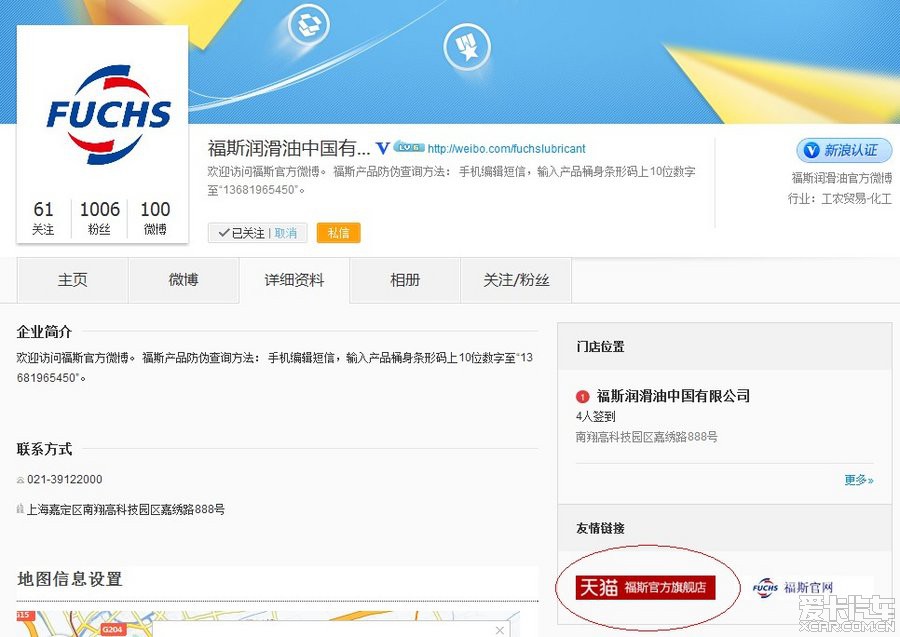Click the G204 road marker on the map

tap(112, 630)
